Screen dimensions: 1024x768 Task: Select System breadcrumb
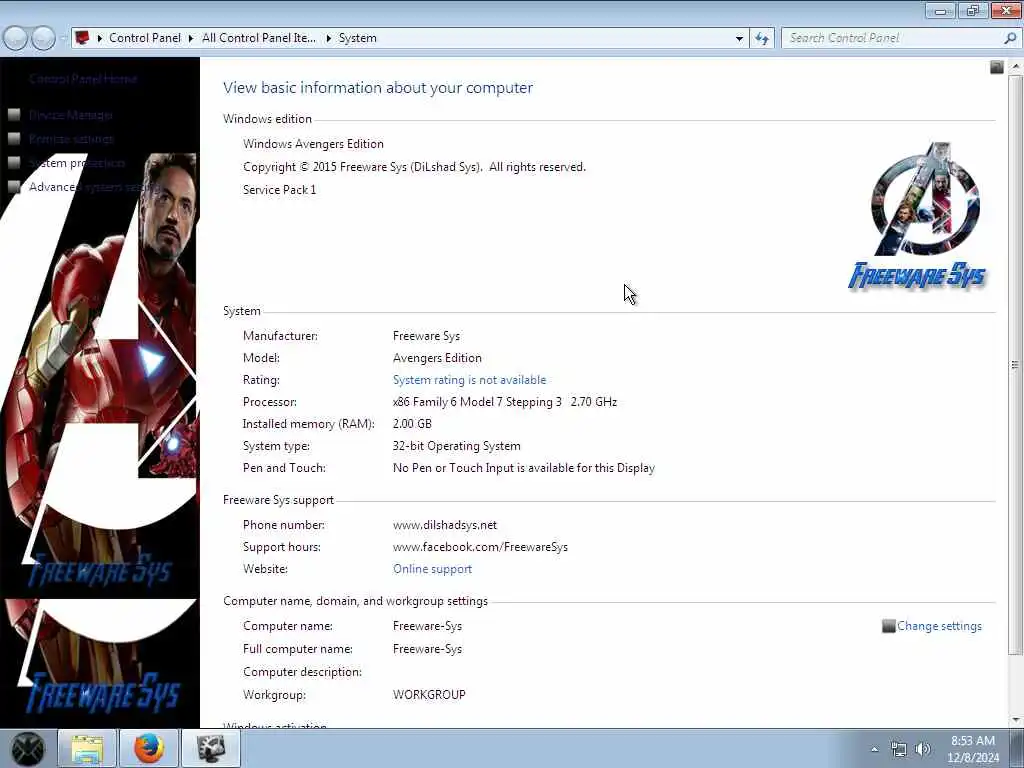click(357, 38)
